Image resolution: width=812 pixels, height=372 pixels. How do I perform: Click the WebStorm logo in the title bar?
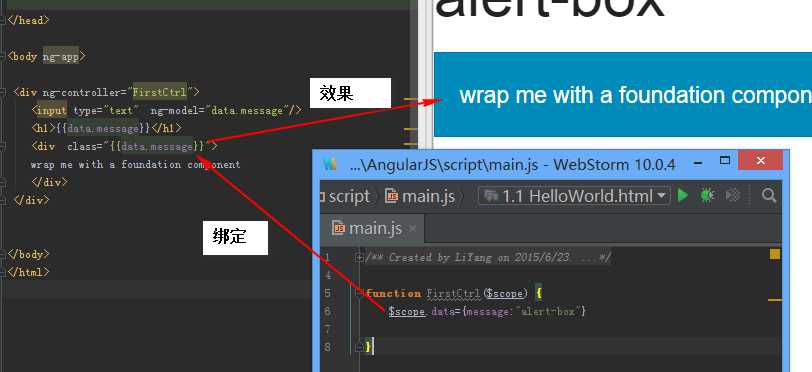[330, 164]
